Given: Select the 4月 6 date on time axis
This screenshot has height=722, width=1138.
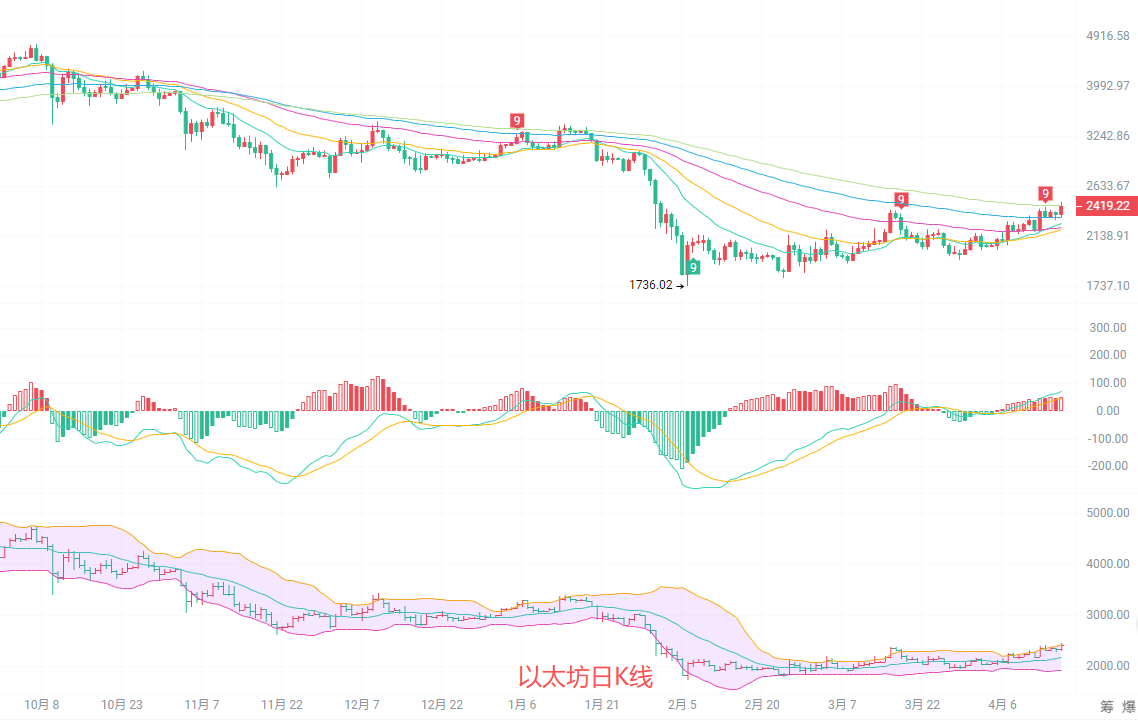Looking at the screenshot, I should [x=1000, y=704].
